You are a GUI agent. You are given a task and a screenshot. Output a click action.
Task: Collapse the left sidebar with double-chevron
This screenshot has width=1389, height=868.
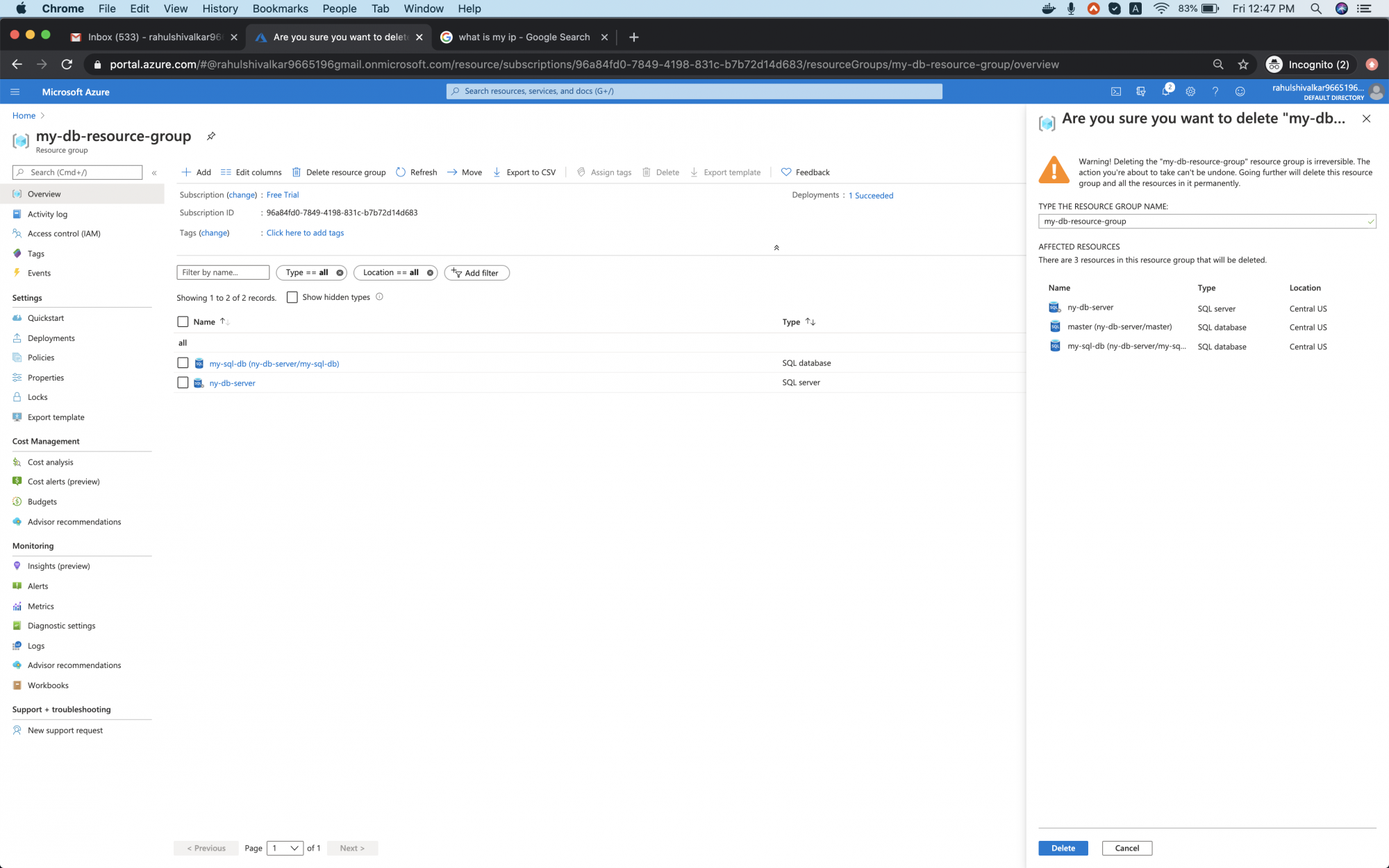point(154,172)
